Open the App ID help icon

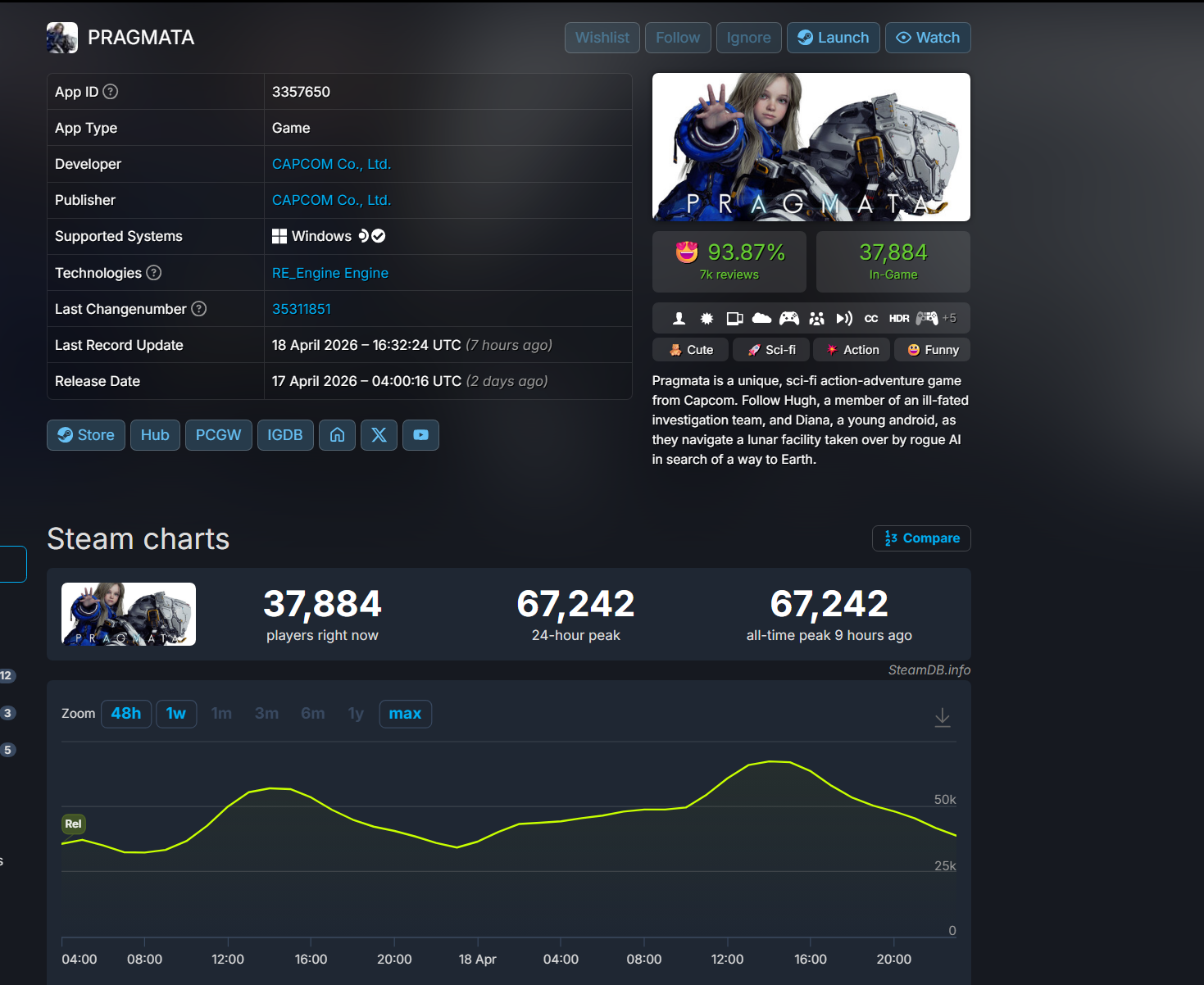click(x=111, y=92)
